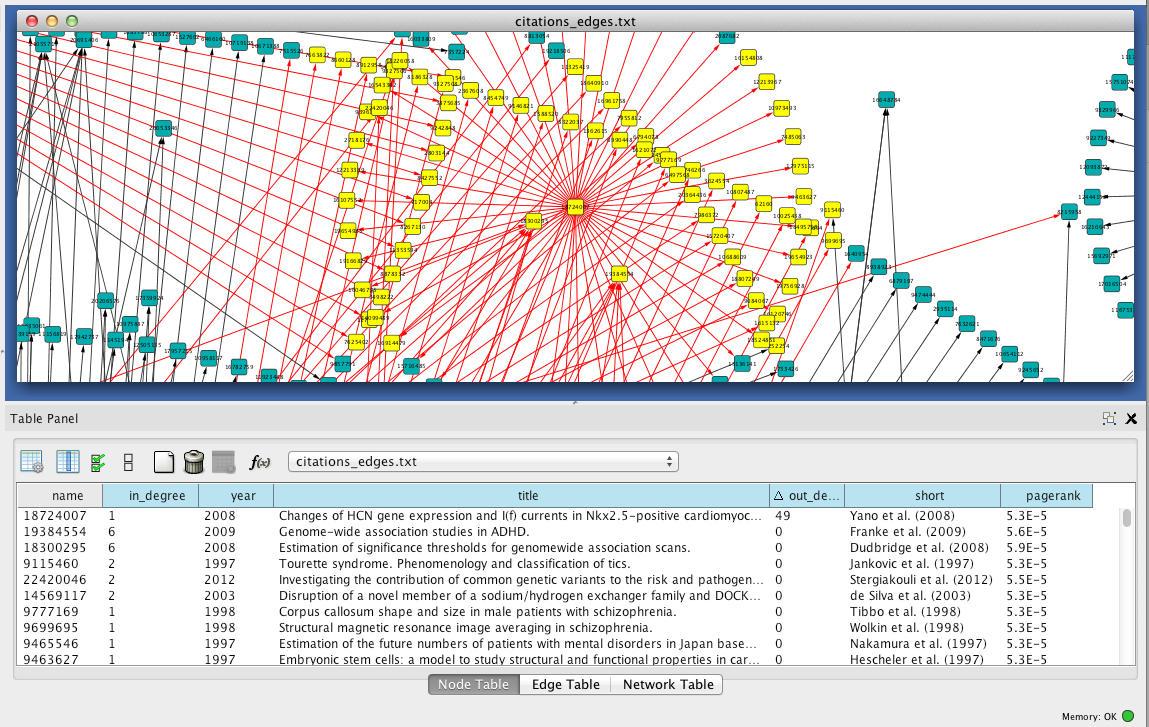
Task: Open the function builder f(x) icon
Action: (x=260, y=461)
